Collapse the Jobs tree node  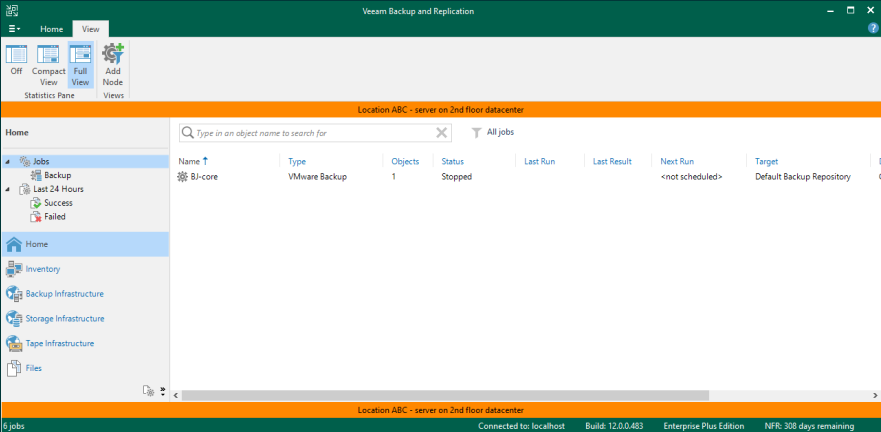[7, 162]
